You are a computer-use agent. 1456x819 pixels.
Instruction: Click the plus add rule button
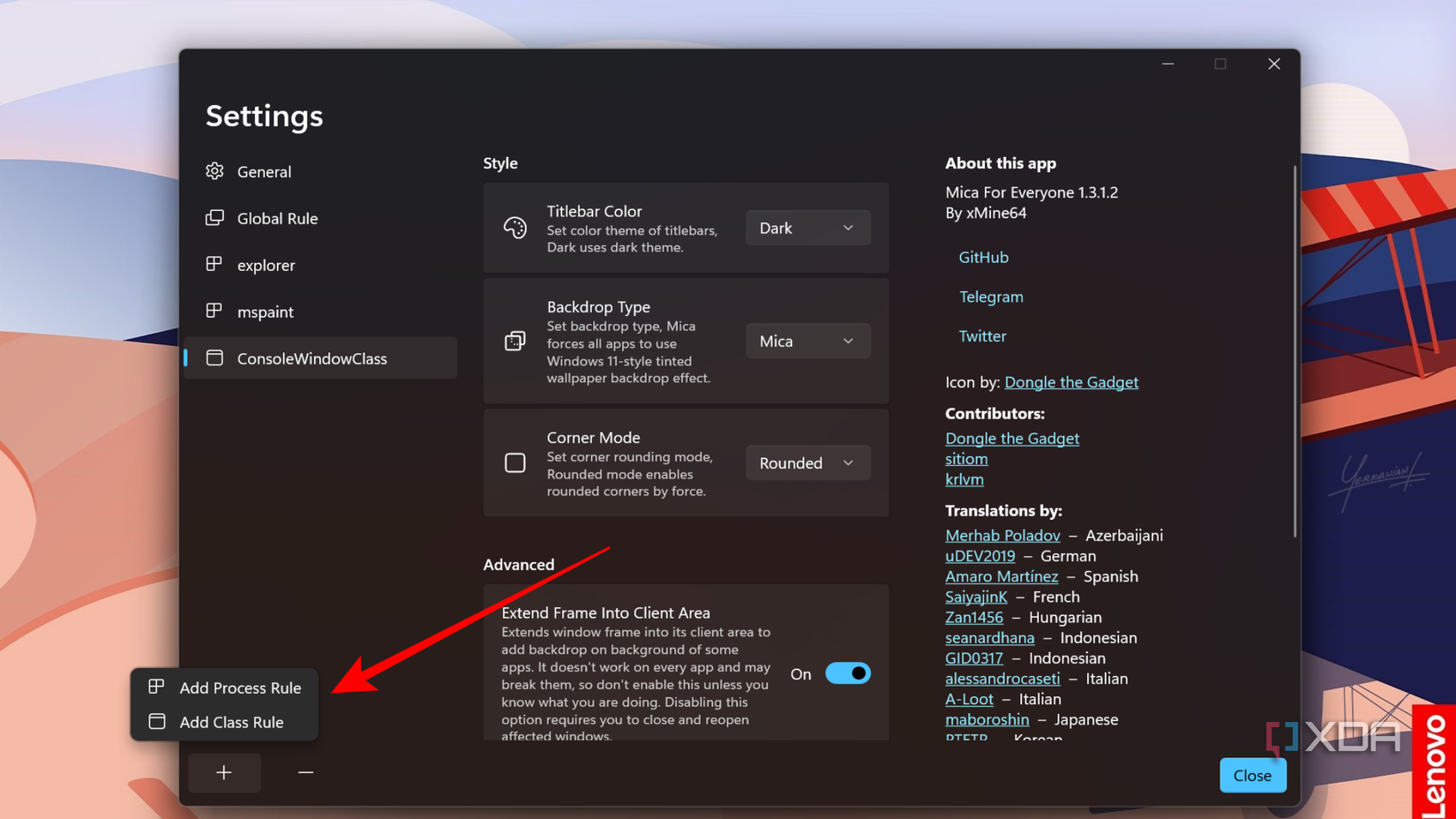pyautogui.click(x=224, y=773)
